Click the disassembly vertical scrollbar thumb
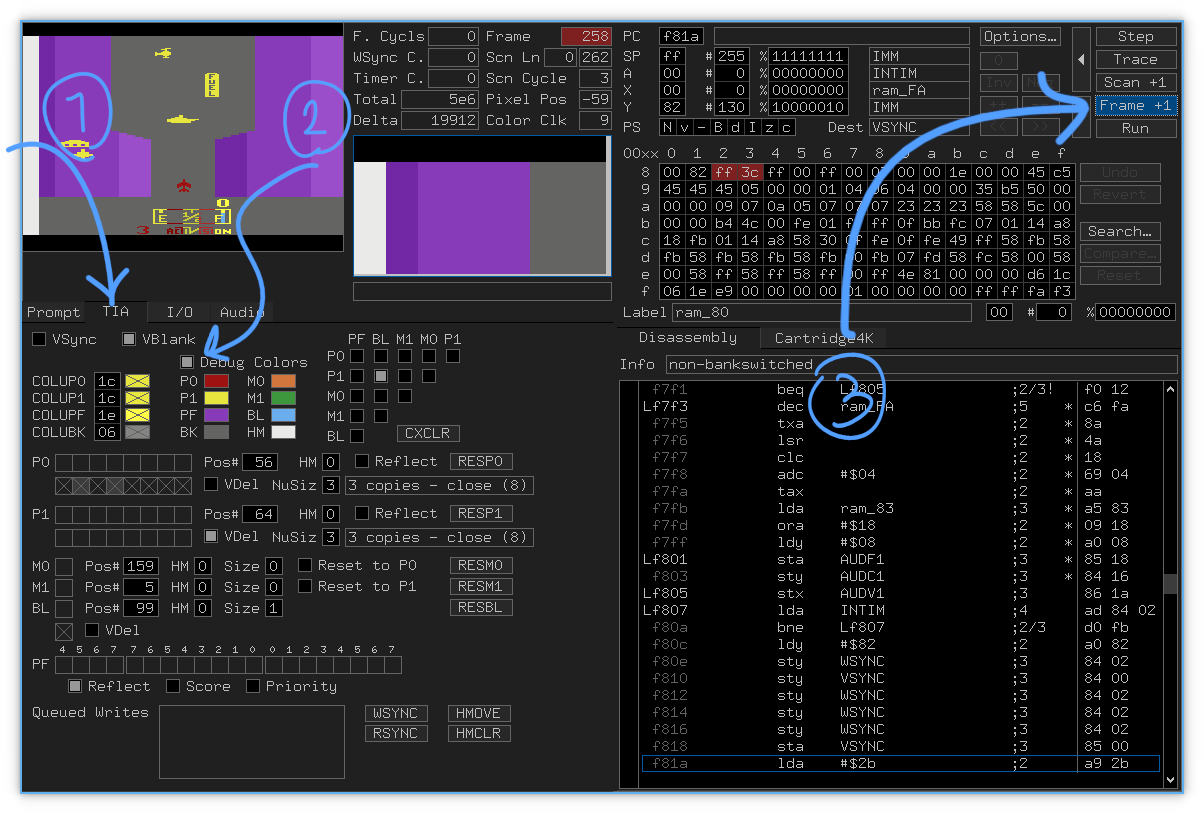The height and width of the screenshot is (814, 1204). pos(1170,583)
